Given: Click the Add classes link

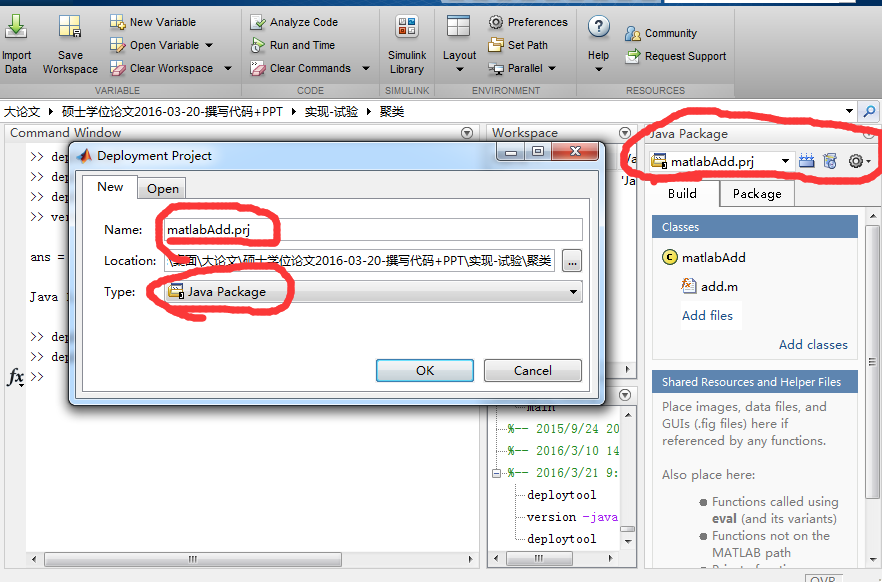Looking at the screenshot, I should pyautogui.click(x=813, y=345).
